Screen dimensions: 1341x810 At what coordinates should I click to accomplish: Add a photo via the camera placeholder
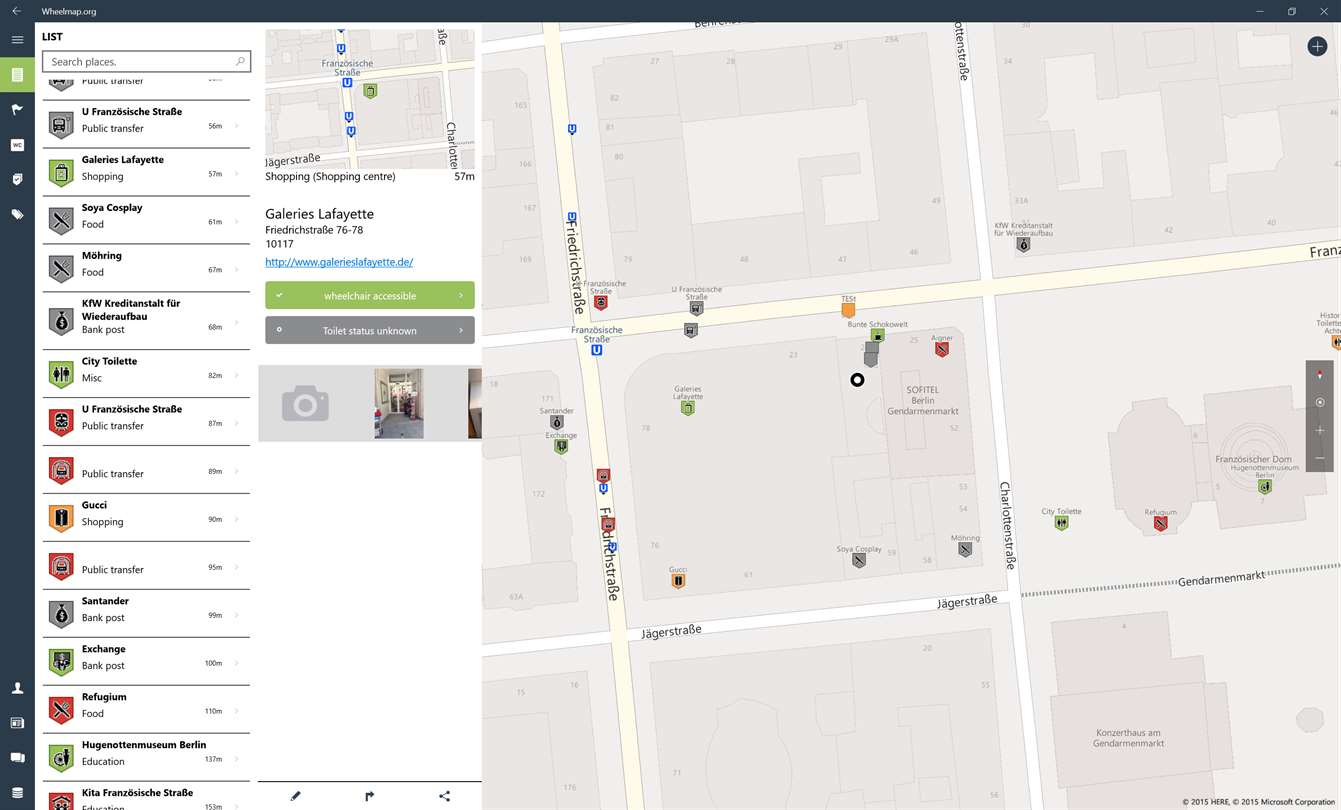click(x=305, y=404)
